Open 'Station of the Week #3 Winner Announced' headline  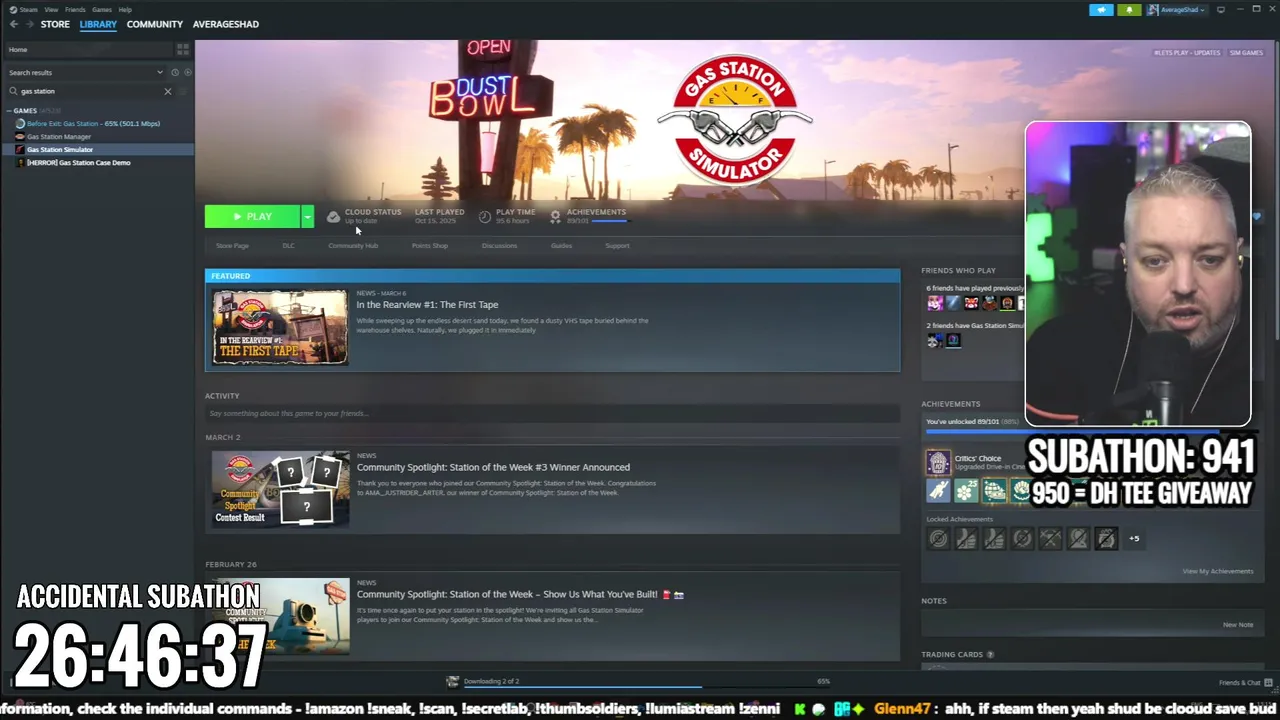[493, 467]
